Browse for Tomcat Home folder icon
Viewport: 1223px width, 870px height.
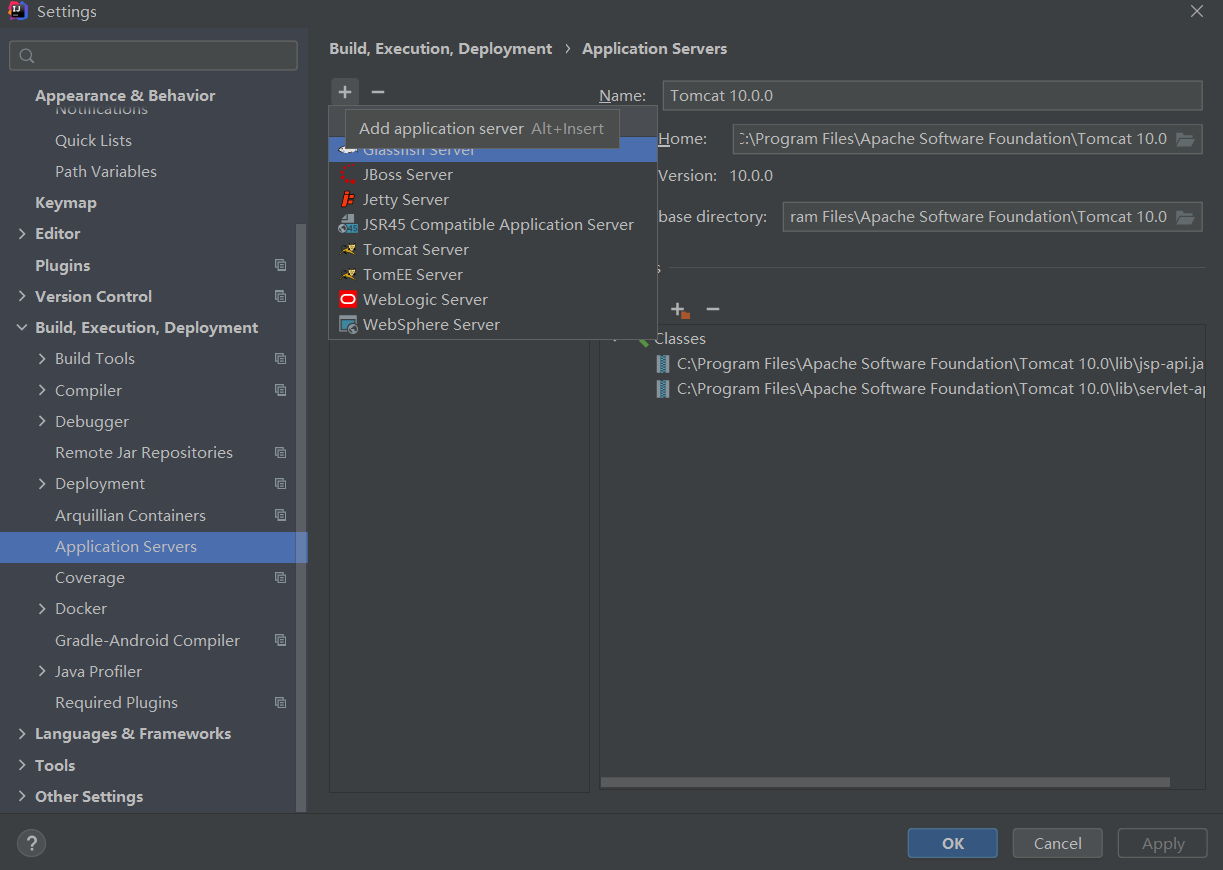[1185, 139]
